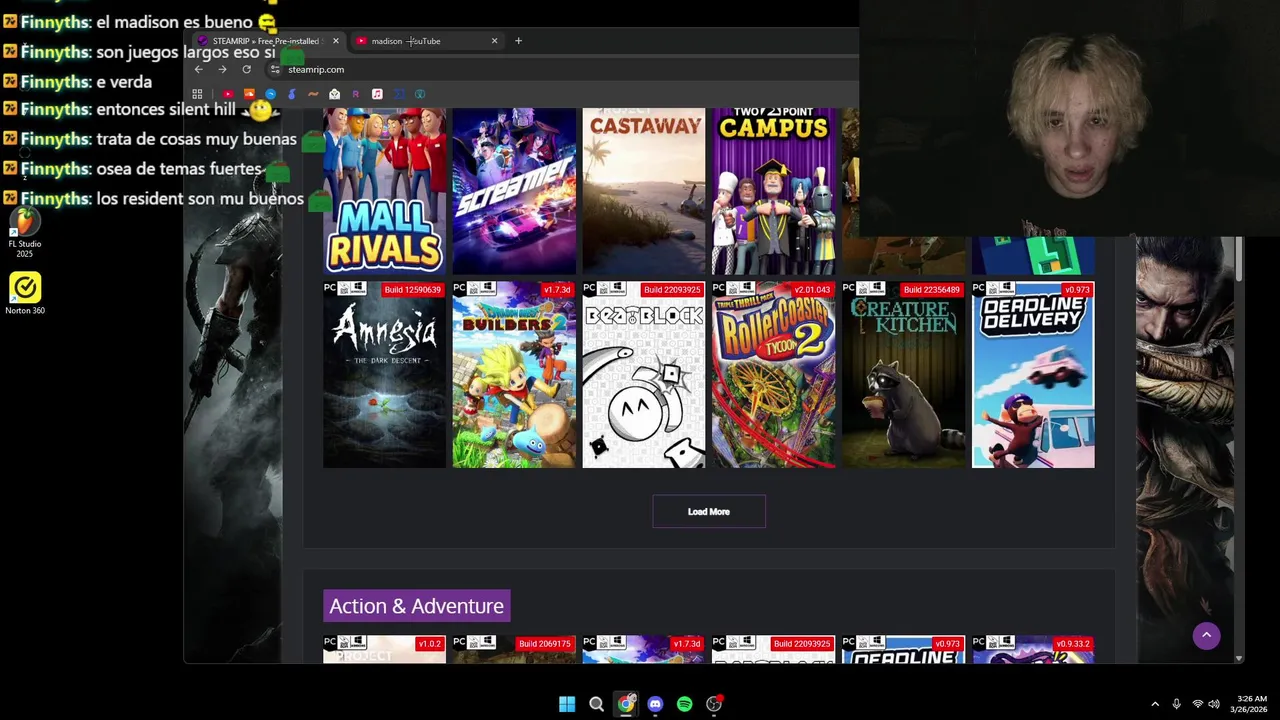1280x720 pixels.
Task: Open the orange squiggle bookmark icon
Action: pos(313,94)
